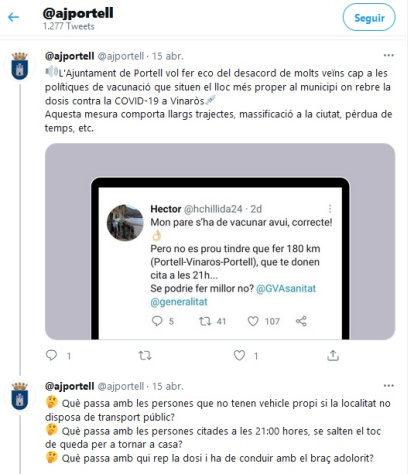Click the @ajportell handle on second tweet
Viewport: 414px width, 474px height.
121,386
